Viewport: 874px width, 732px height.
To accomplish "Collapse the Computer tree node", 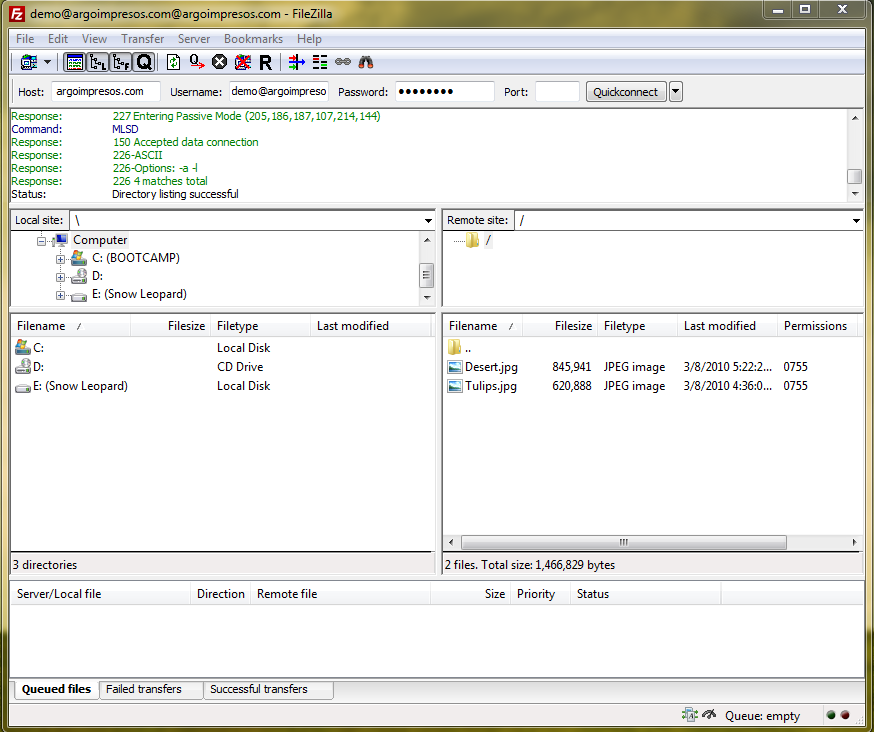I will click(41, 241).
